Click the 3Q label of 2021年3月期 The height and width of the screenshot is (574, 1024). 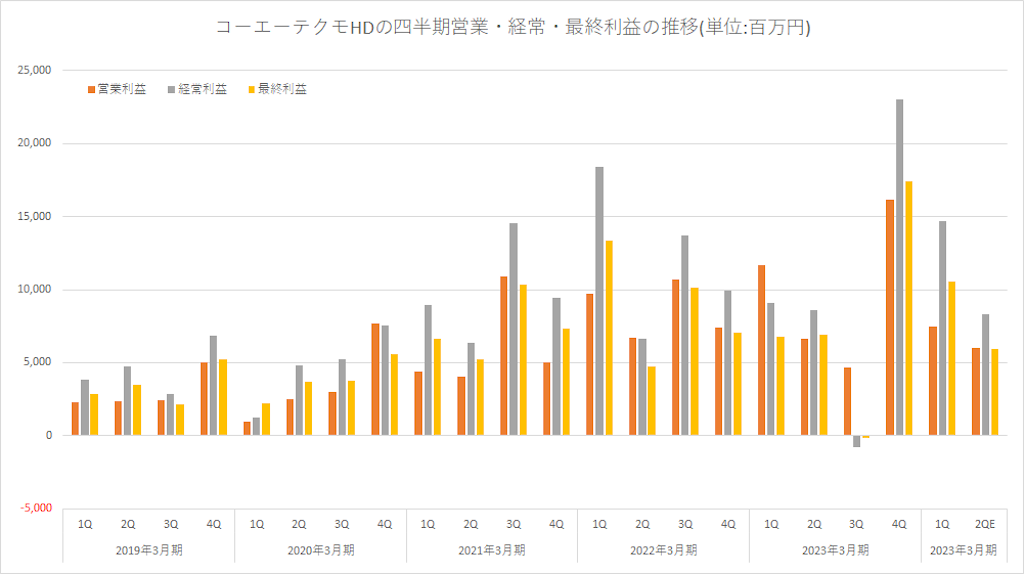[x=513, y=524]
